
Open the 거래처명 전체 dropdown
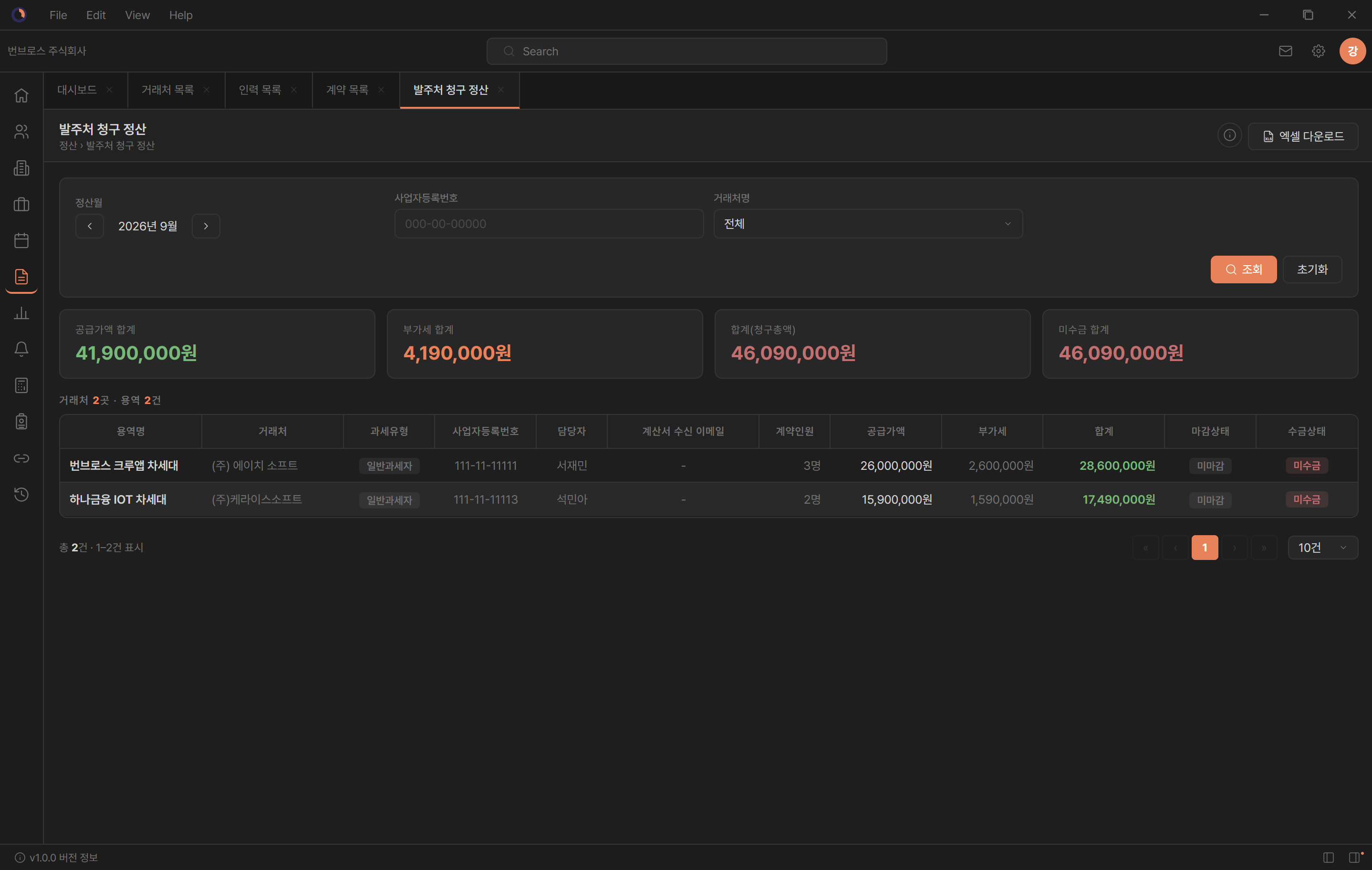pos(868,224)
